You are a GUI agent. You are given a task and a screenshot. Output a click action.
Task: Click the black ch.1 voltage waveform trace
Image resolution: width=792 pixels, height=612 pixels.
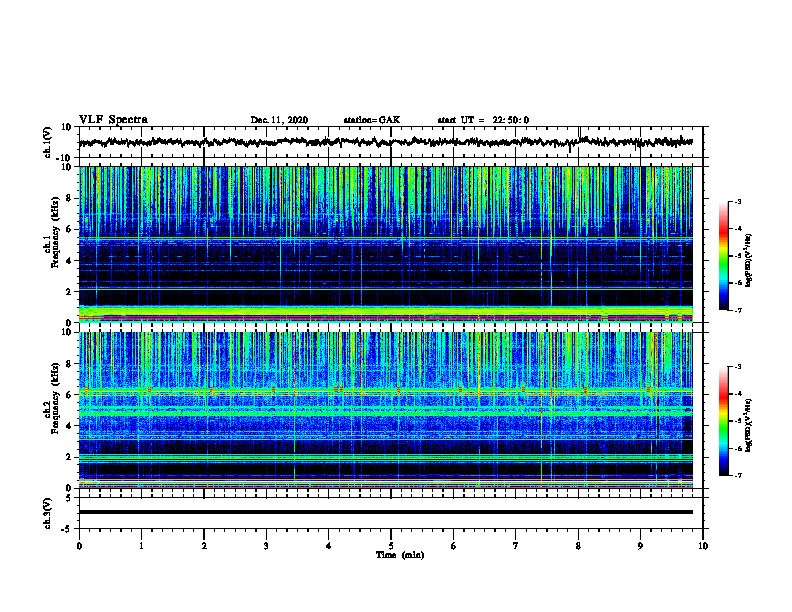[x=385, y=142]
